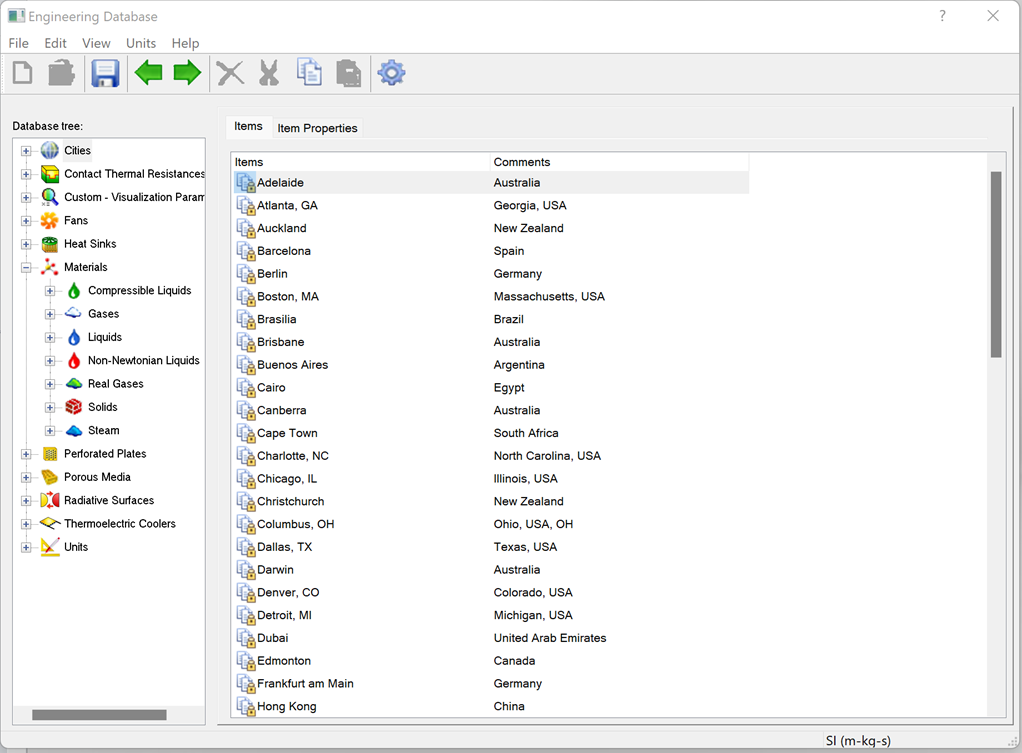This screenshot has height=753, width=1022.
Task: Click the Paste clipboard icon
Action: click(x=349, y=73)
